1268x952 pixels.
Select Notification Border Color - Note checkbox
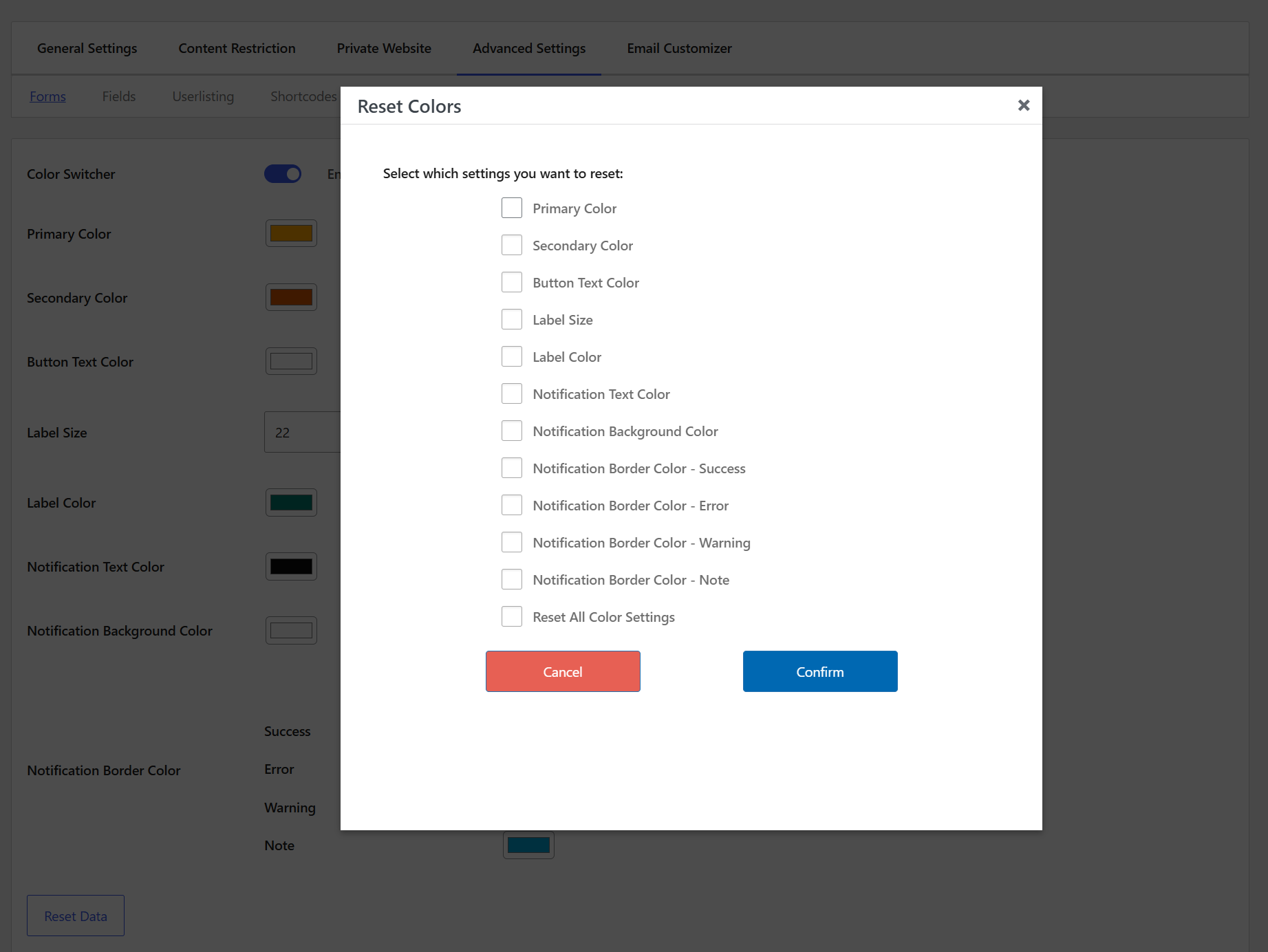tap(512, 579)
